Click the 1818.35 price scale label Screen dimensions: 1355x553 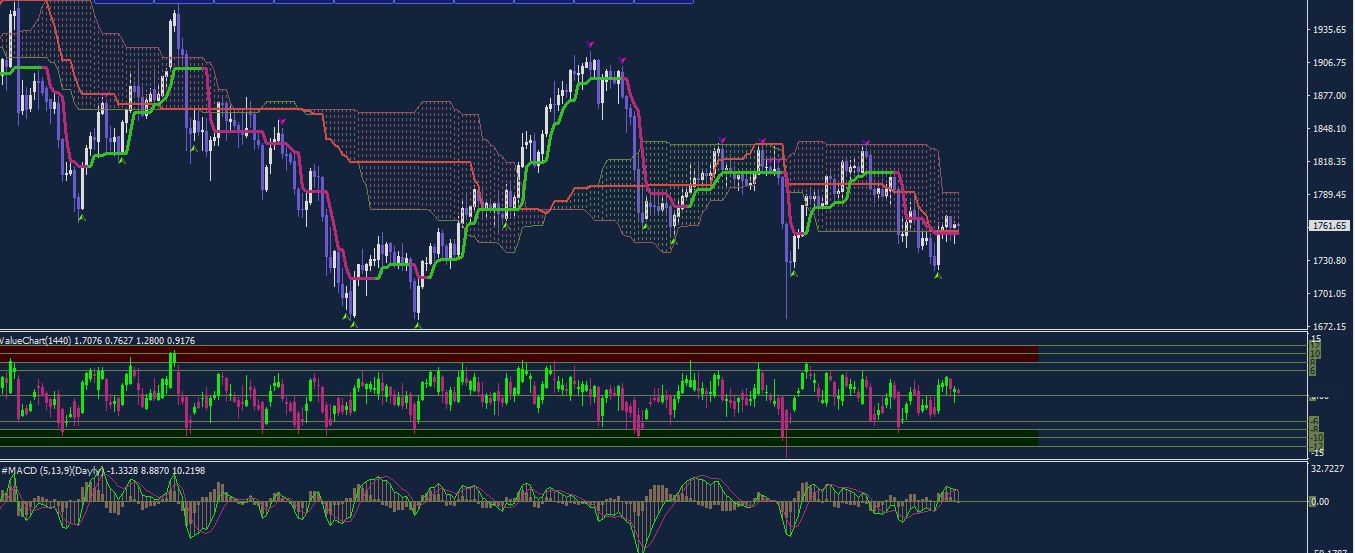(1329, 162)
